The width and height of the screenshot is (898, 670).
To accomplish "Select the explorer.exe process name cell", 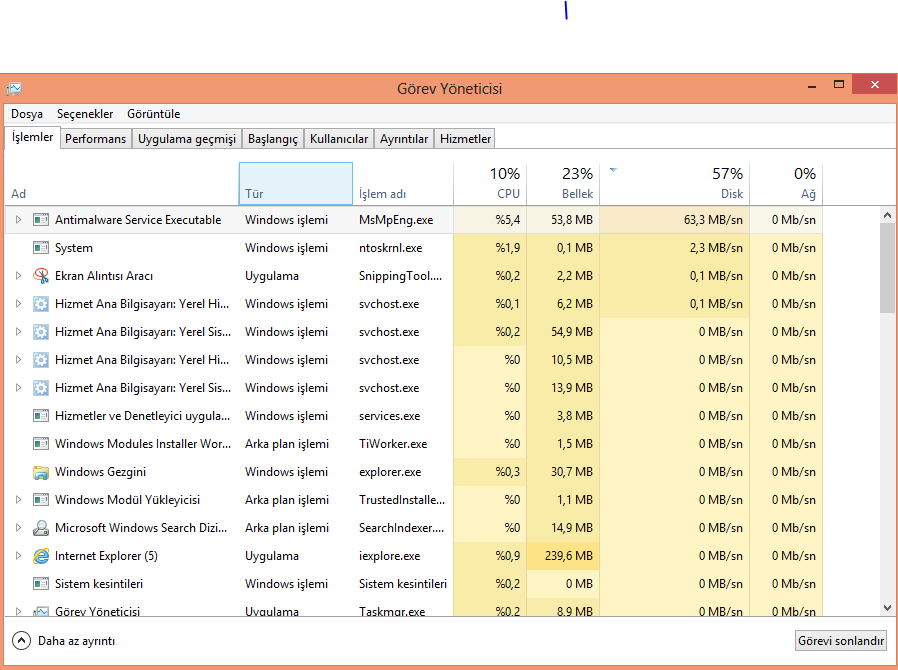I will (390, 472).
